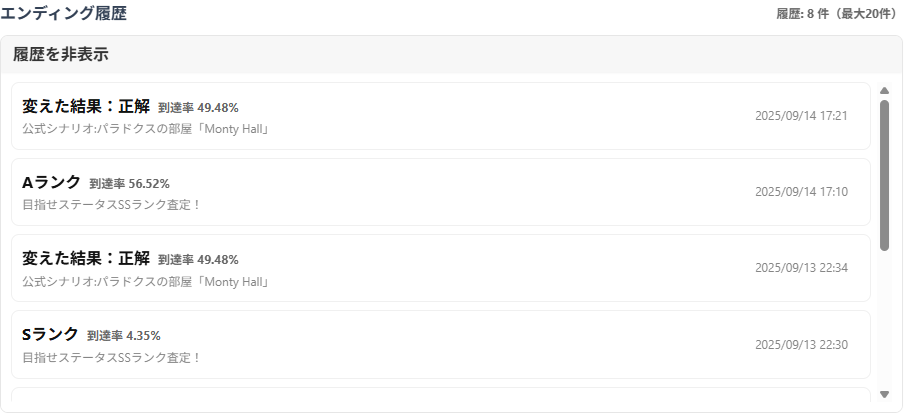904x413 pixels.
Task: Click the timestamp 2025/09/14 17:21
Action: coord(801,116)
